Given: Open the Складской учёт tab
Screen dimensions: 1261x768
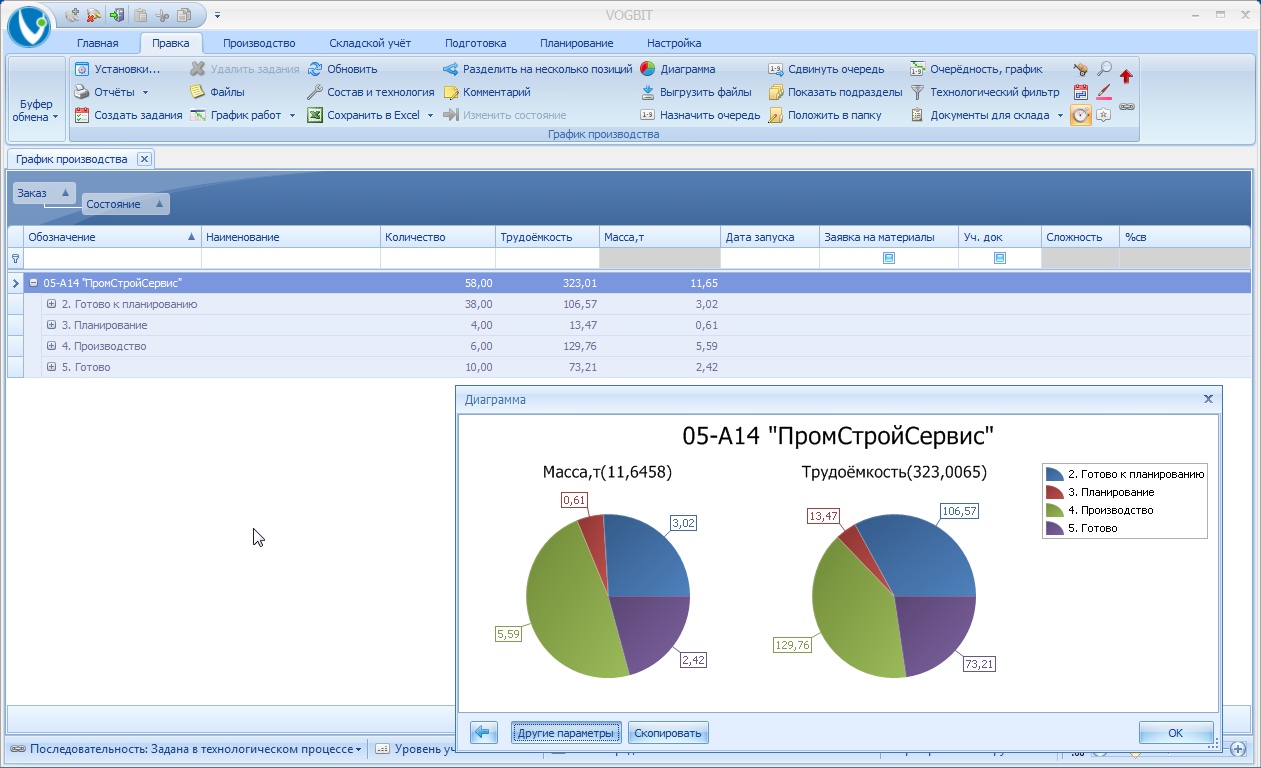Looking at the screenshot, I should (370, 43).
